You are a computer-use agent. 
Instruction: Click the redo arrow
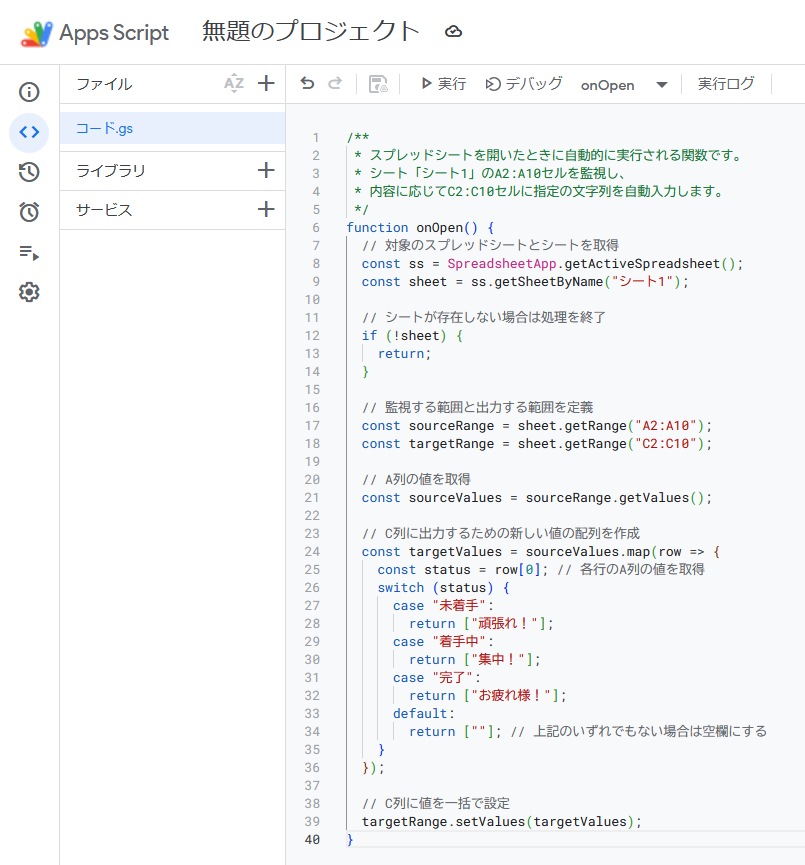pos(335,84)
